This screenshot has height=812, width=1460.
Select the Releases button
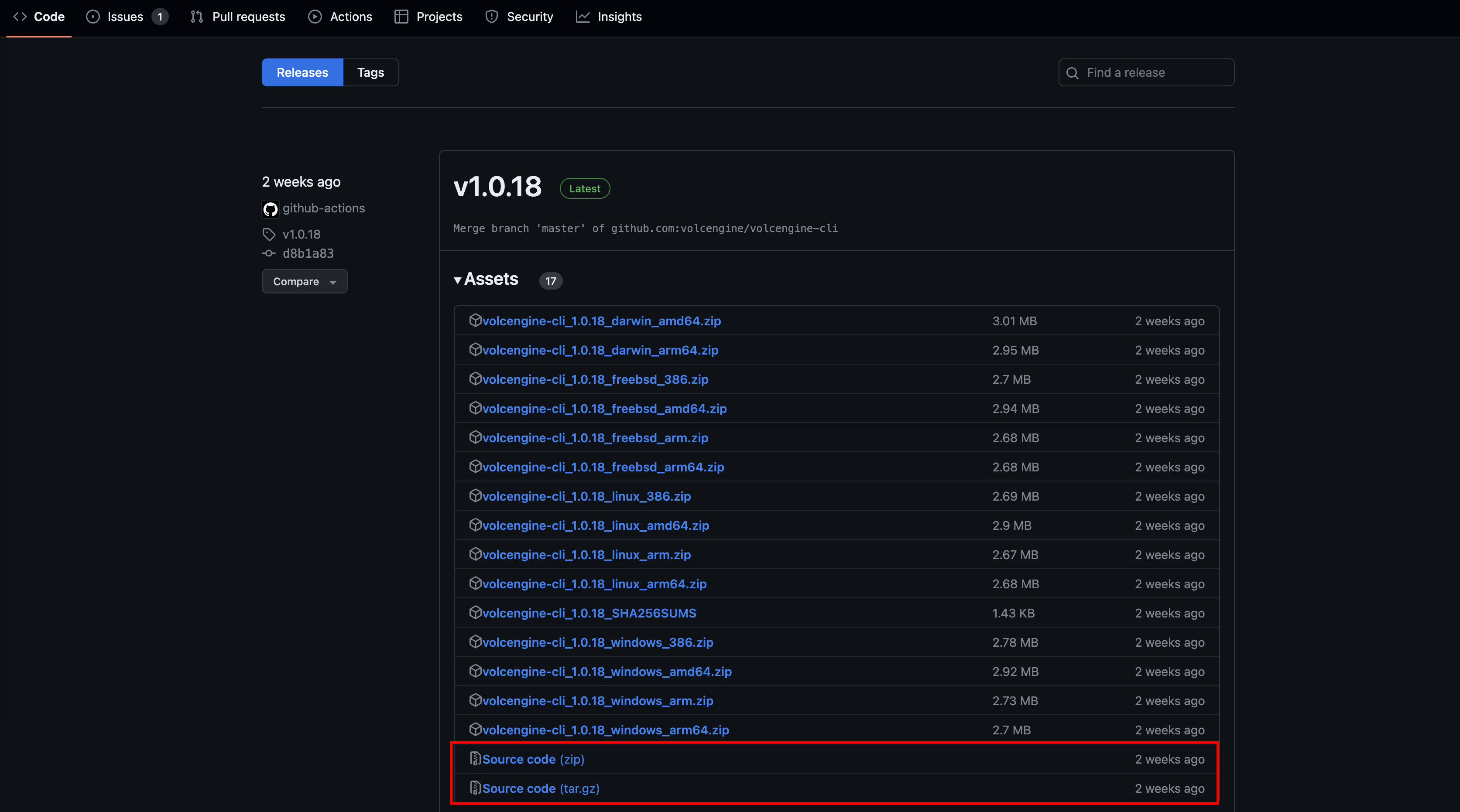point(303,72)
